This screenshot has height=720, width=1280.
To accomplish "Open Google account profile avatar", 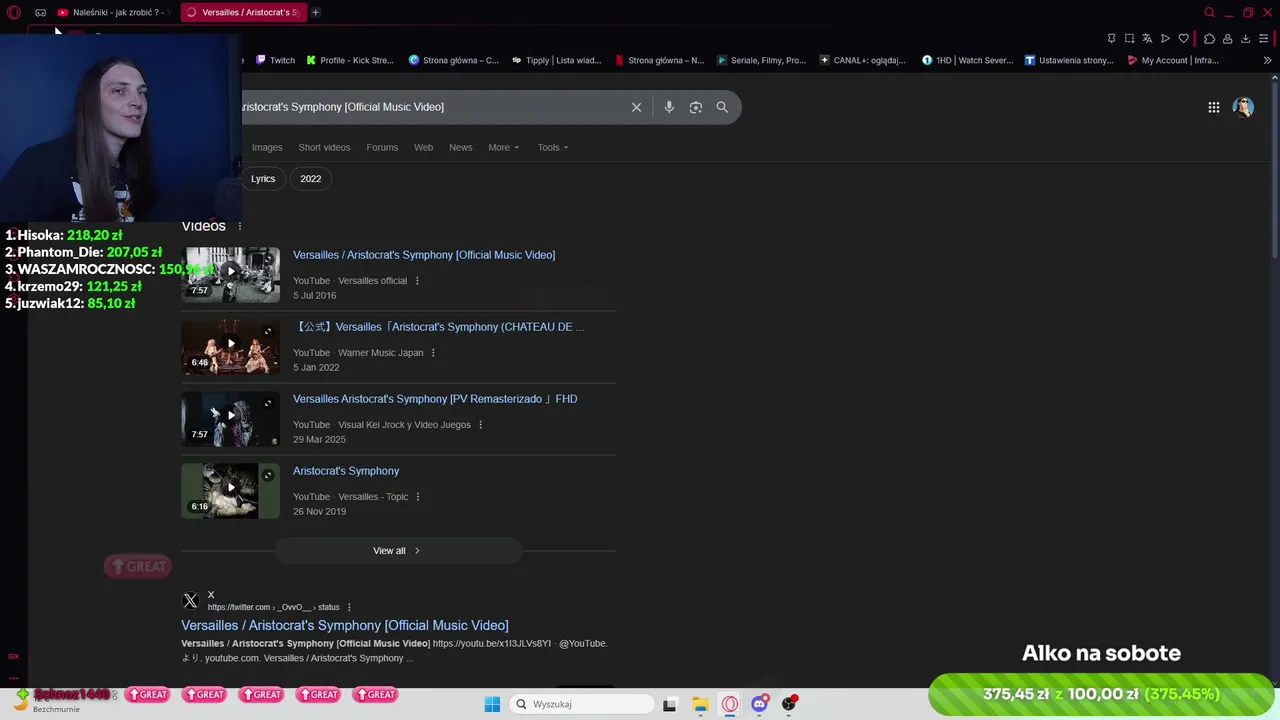I will point(1243,107).
